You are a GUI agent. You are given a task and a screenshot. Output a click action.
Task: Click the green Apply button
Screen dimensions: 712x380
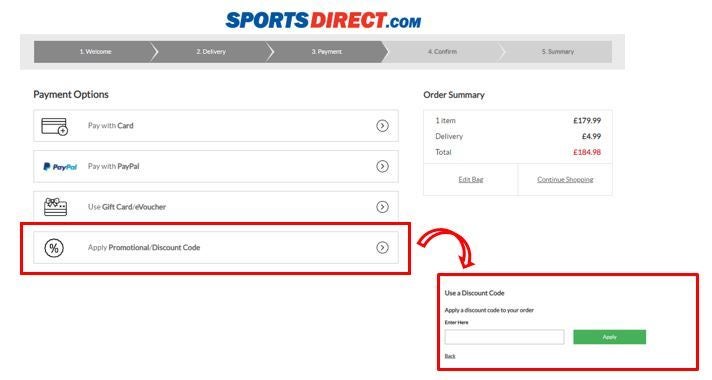(x=609, y=337)
